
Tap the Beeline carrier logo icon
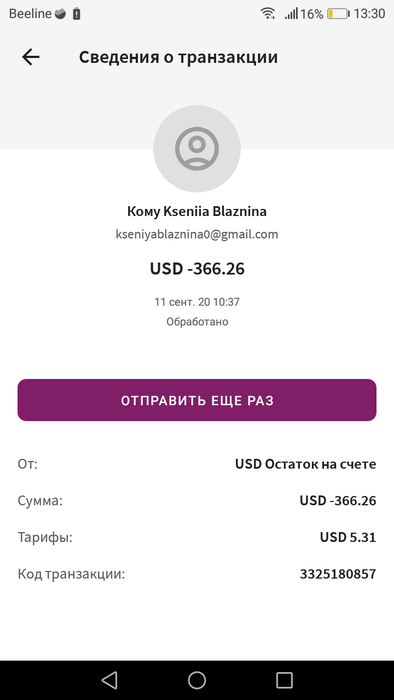[x=60, y=14]
